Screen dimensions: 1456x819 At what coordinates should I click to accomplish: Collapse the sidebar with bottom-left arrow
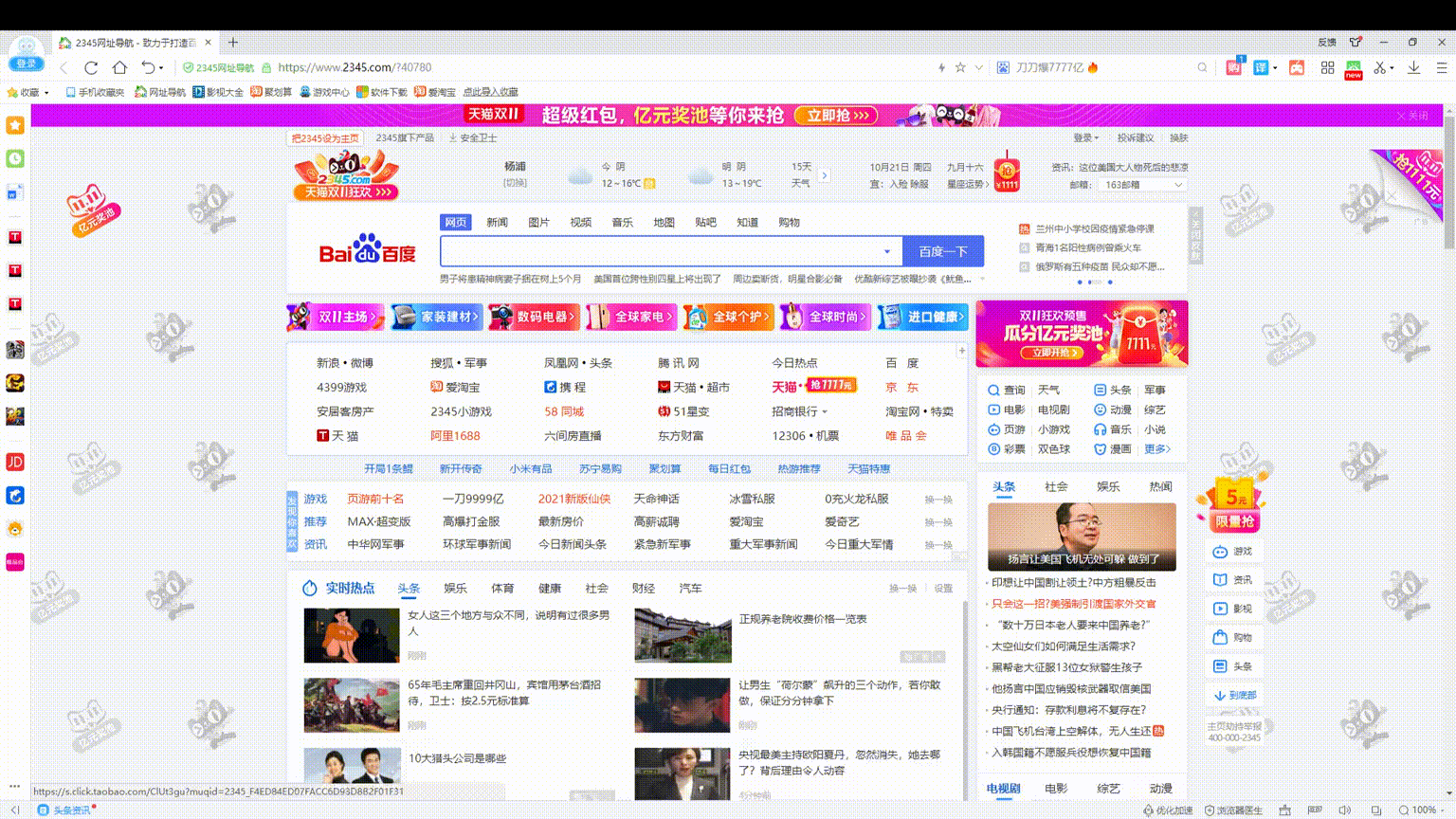tap(15, 810)
